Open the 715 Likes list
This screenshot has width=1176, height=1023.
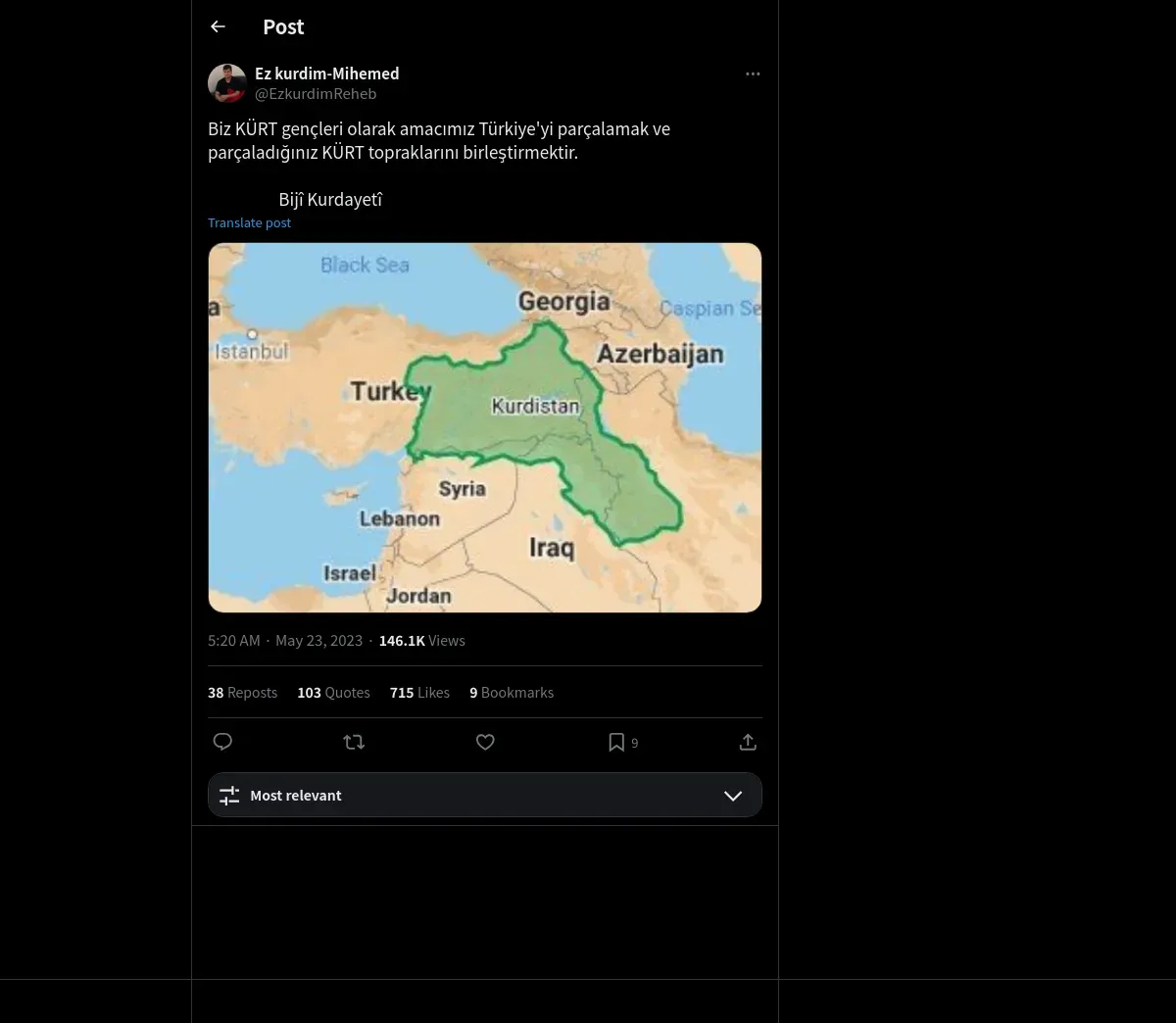[419, 693]
